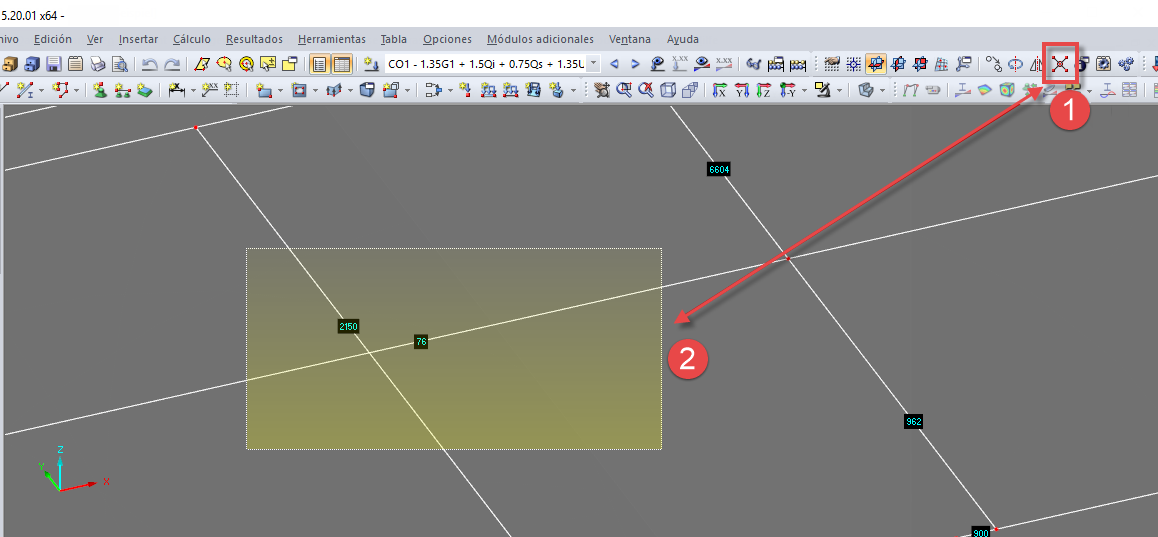Undo the last action
Screen dimensions: 1158x537
click(x=150, y=64)
